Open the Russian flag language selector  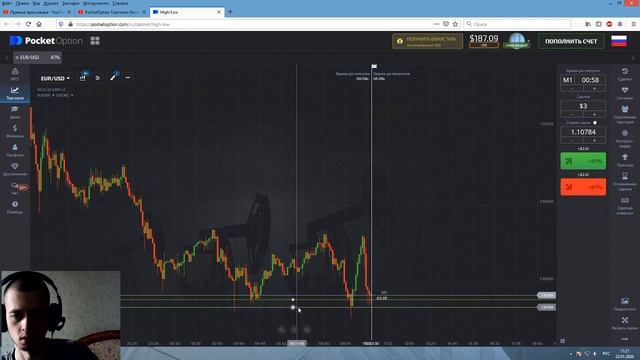point(619,41)
